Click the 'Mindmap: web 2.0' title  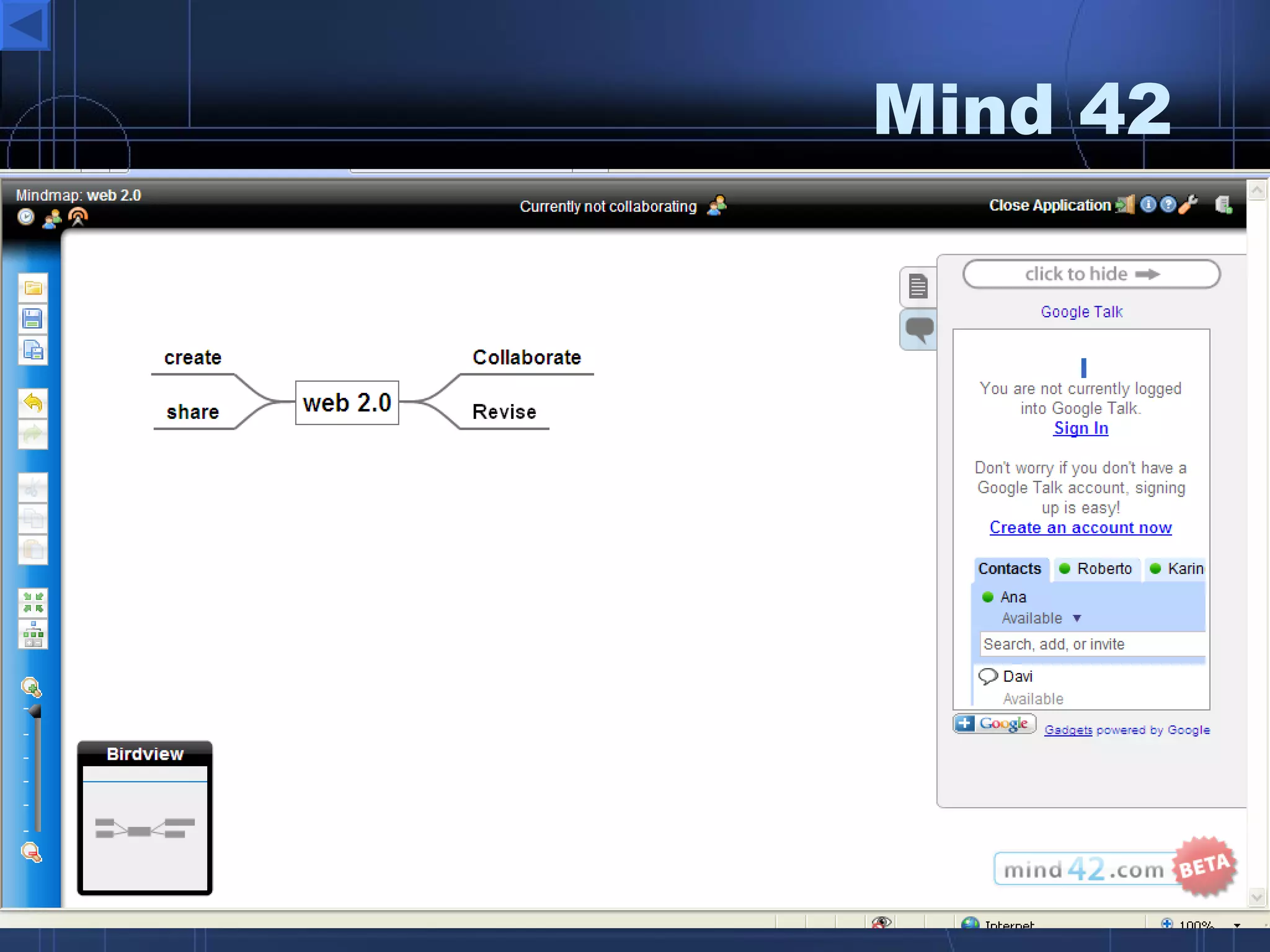point(78,195)
